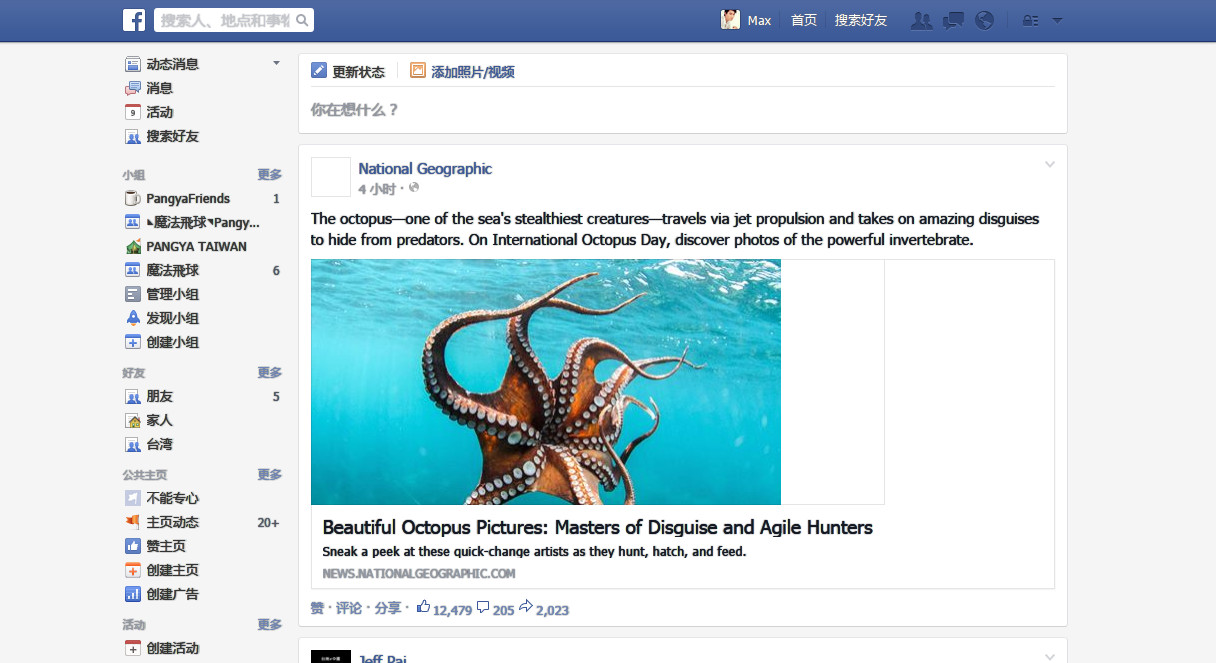Image resolution: width=1216 pixels, height=663 pixels.
Task: Open Max's profile picture thumbnail
Action: (x=731, y=20)
